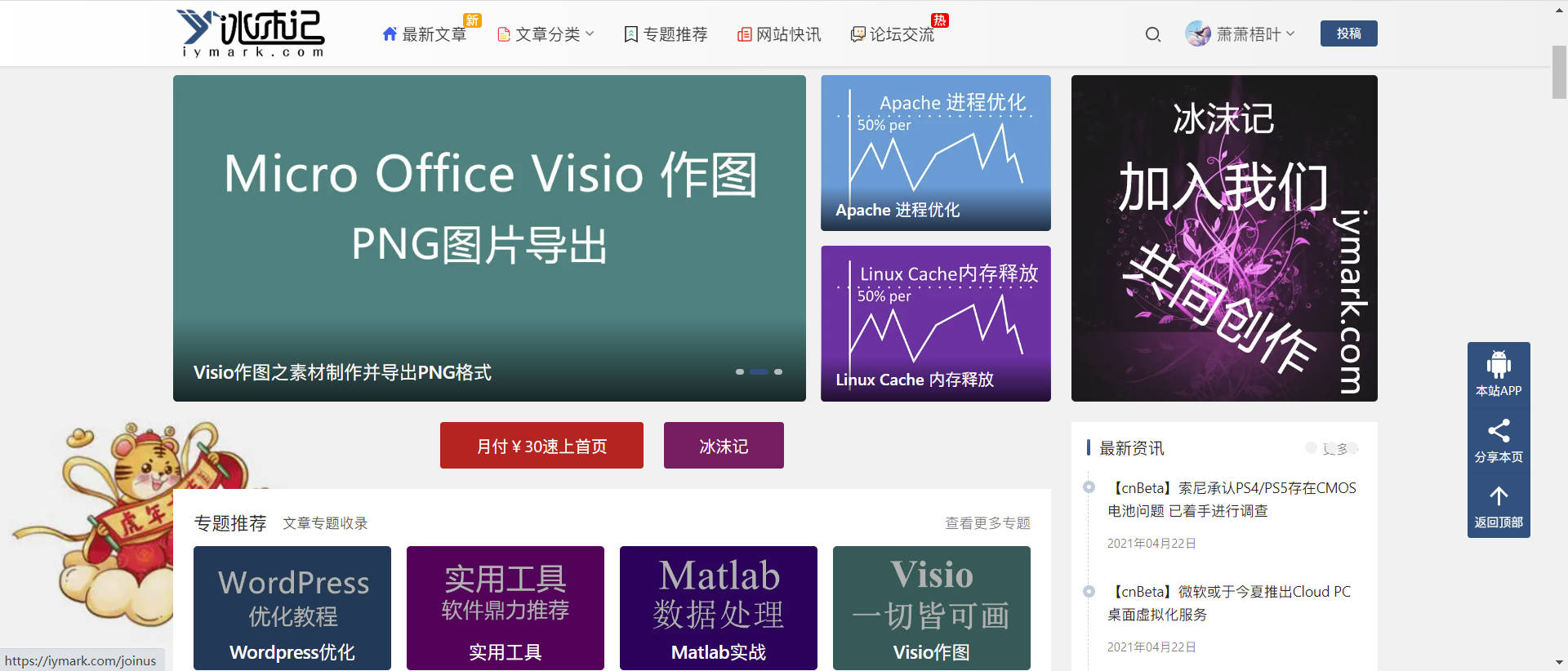Open the Apache 进程优化 article thumbnail
Image resolution: width=1568 pixels, height=671 pixels.
pyautogui.click(x=935, y=153)
